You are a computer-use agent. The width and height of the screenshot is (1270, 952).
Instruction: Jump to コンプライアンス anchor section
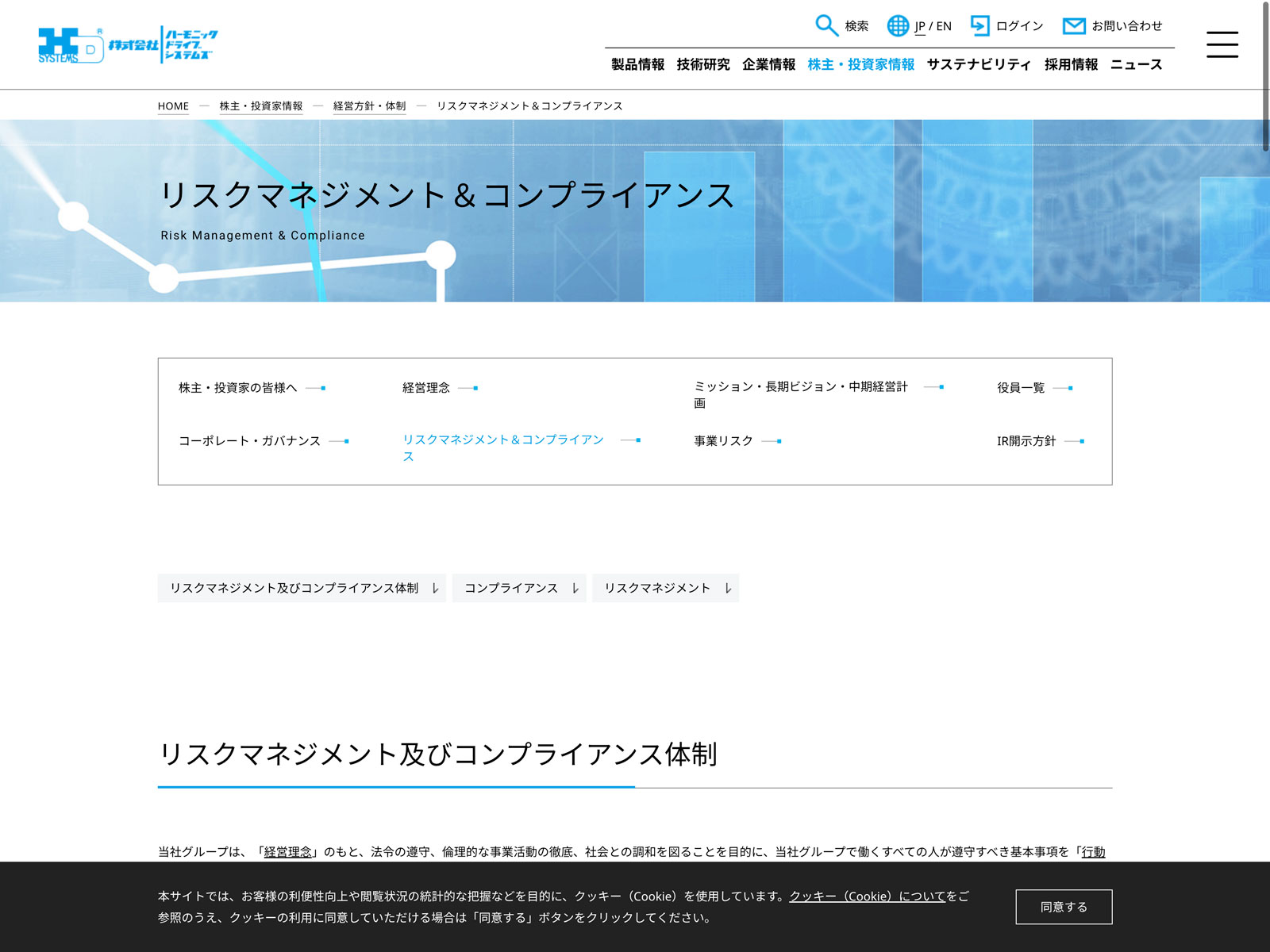518,588
